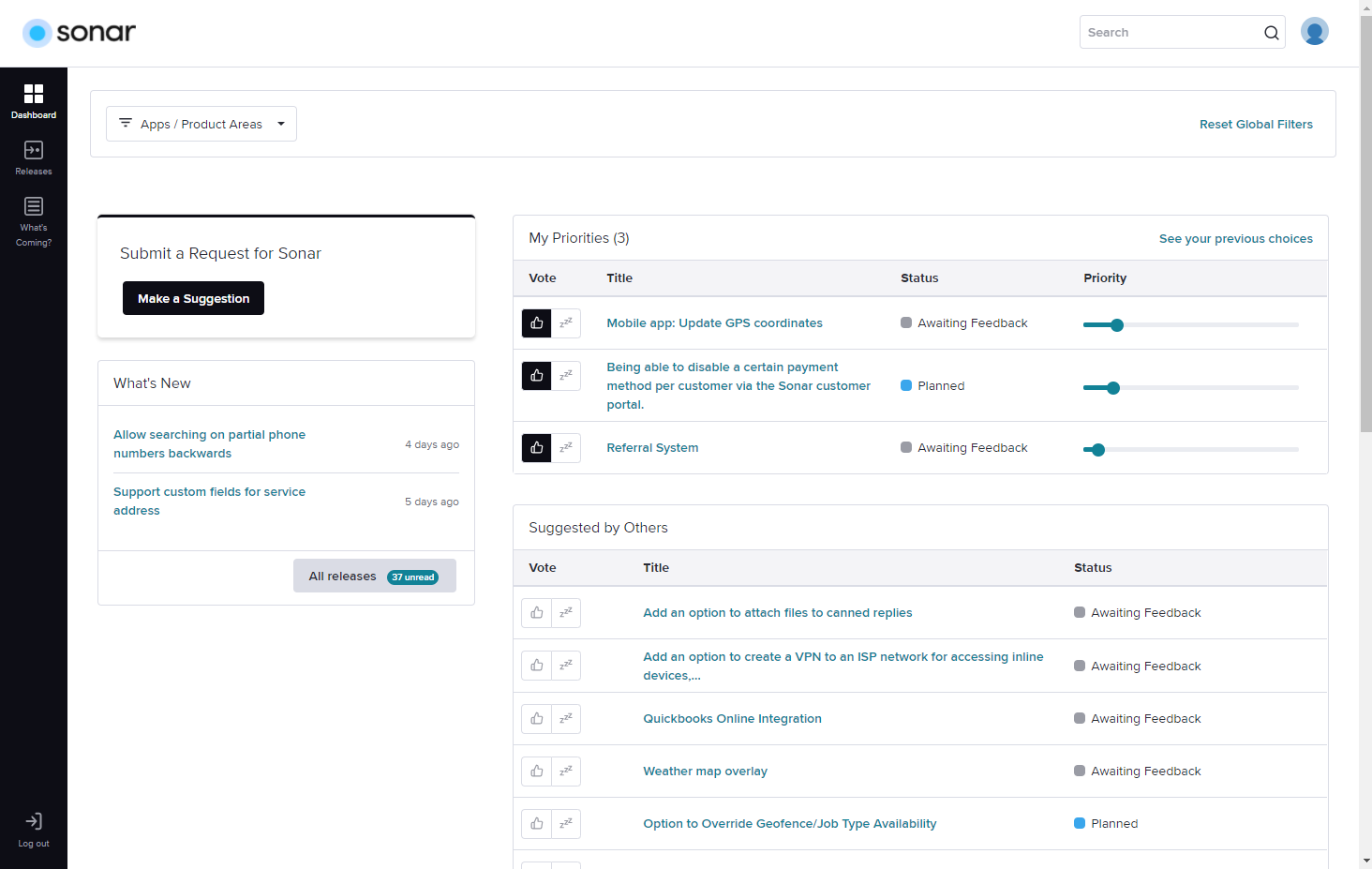Viewport: 1372px width, 869px height.
Task: Open Support custom fields for service address
Action: [x=209, y=501]
